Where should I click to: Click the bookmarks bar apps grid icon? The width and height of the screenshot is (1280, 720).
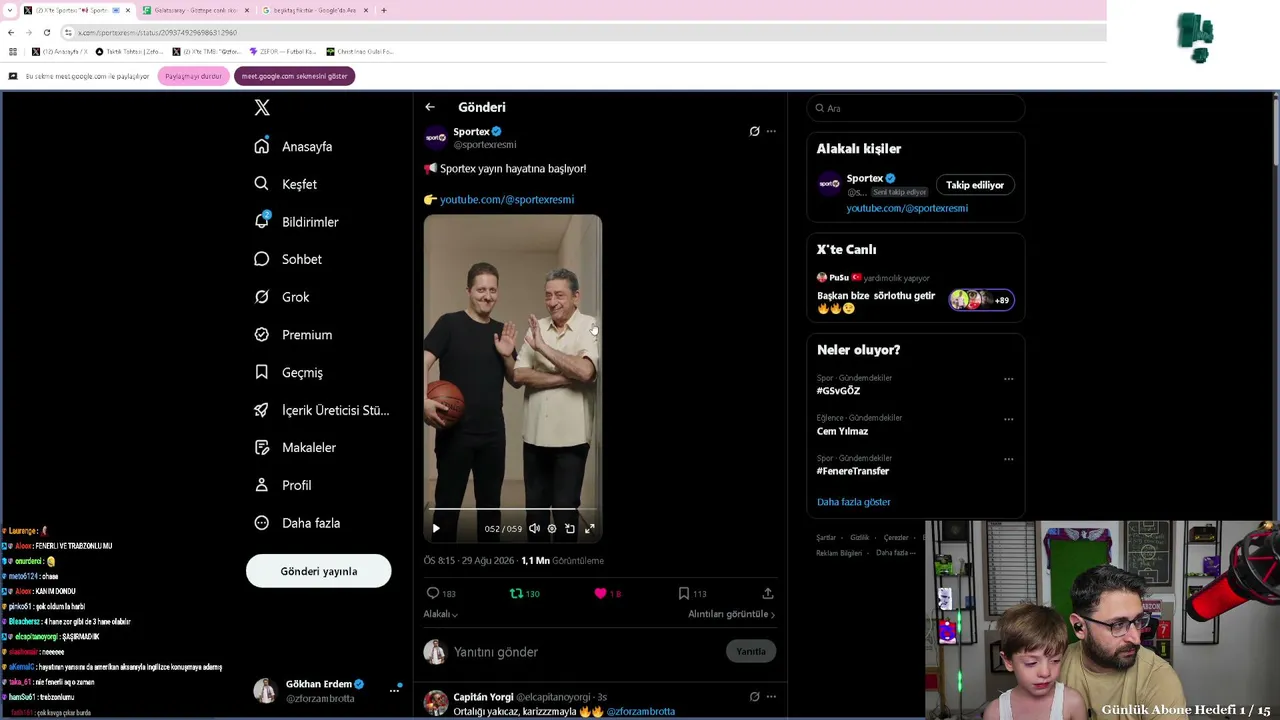[12, 51]
